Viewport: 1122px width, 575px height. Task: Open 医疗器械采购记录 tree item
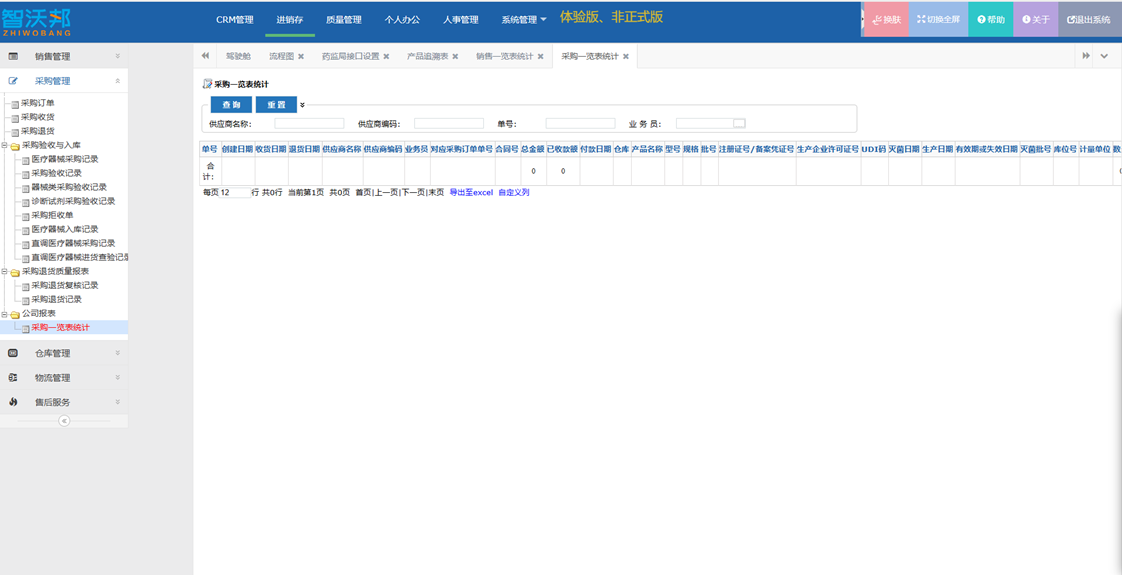click(x=65, y=159)
